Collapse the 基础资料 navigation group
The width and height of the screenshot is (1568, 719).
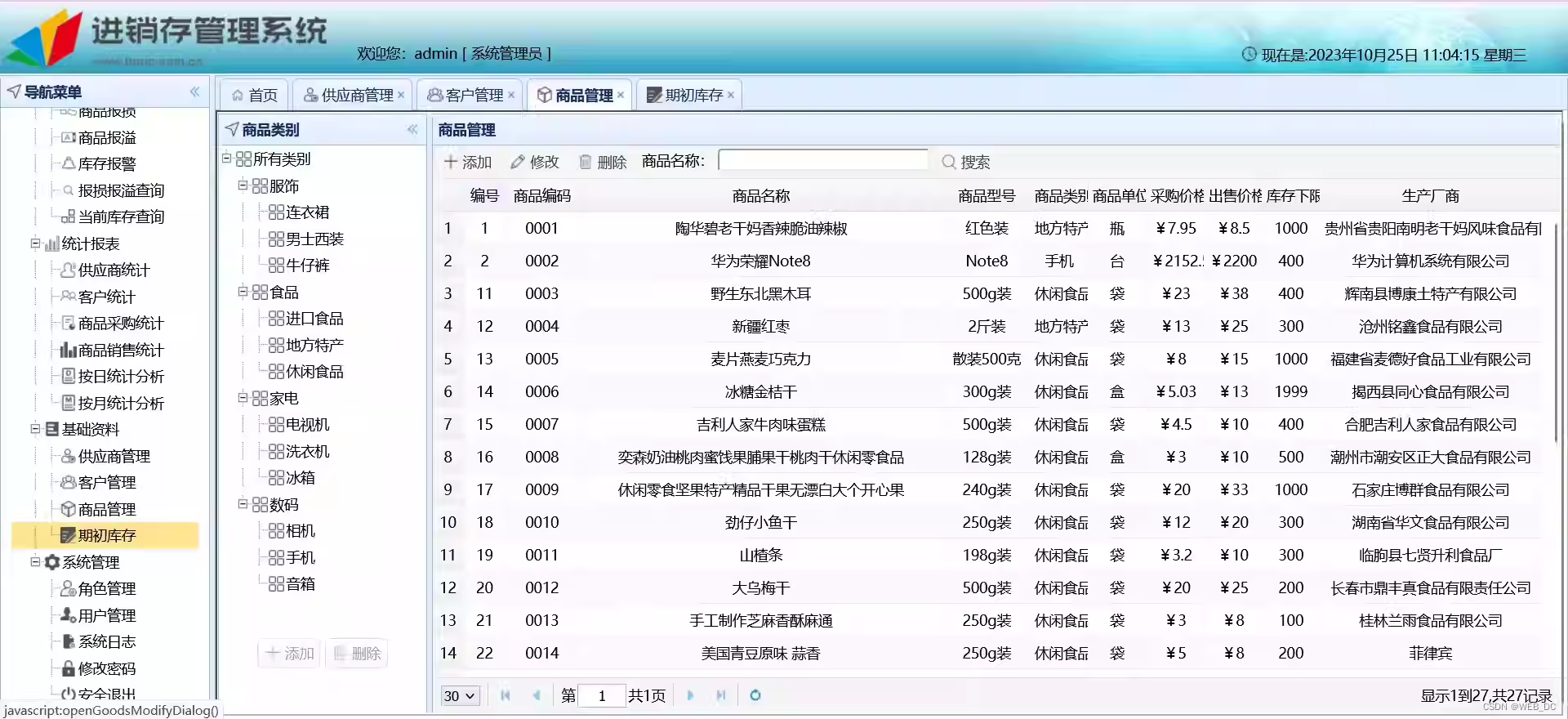point(35,429)
